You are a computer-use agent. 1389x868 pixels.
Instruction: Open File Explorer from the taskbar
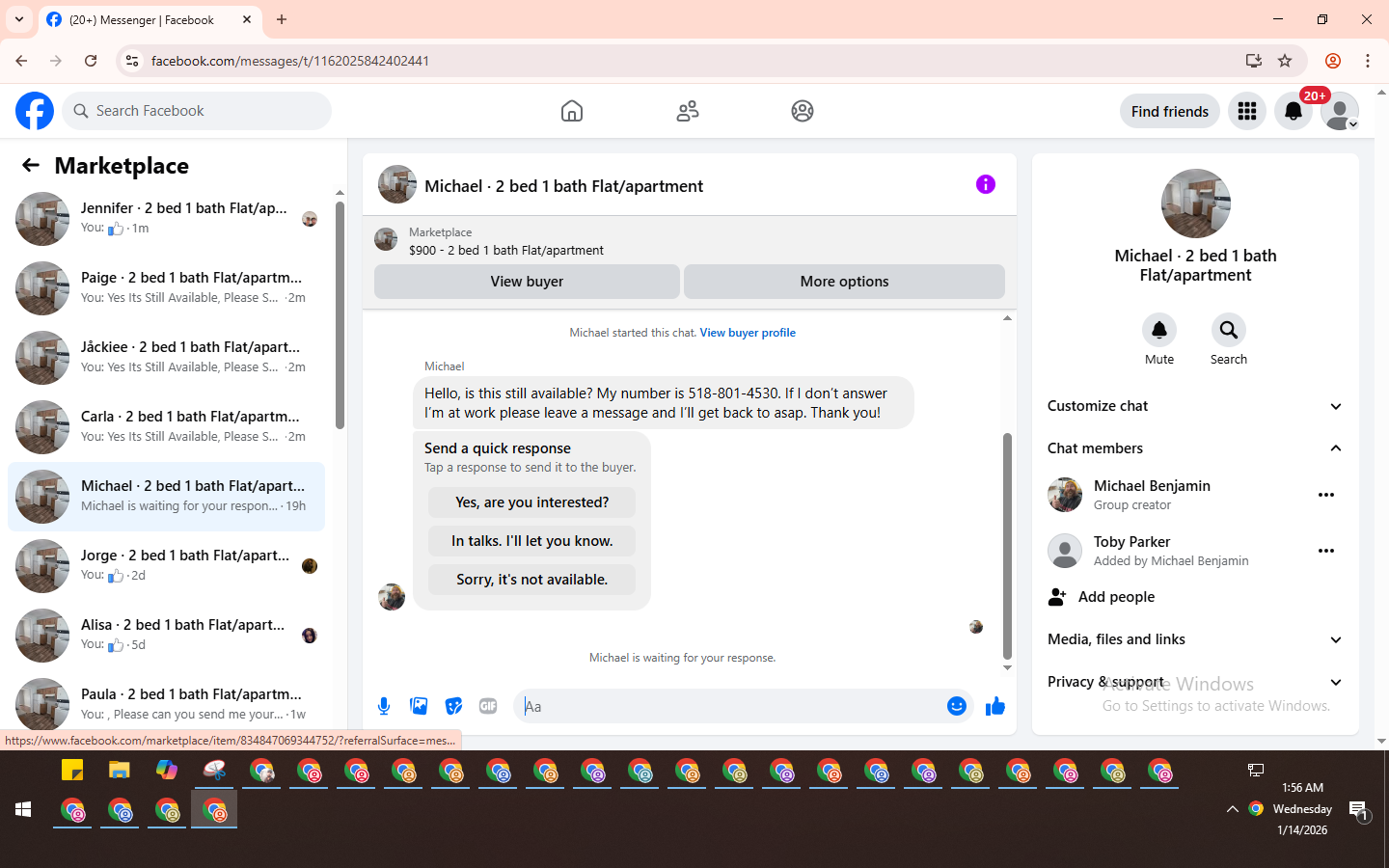[x=120, y=770]
